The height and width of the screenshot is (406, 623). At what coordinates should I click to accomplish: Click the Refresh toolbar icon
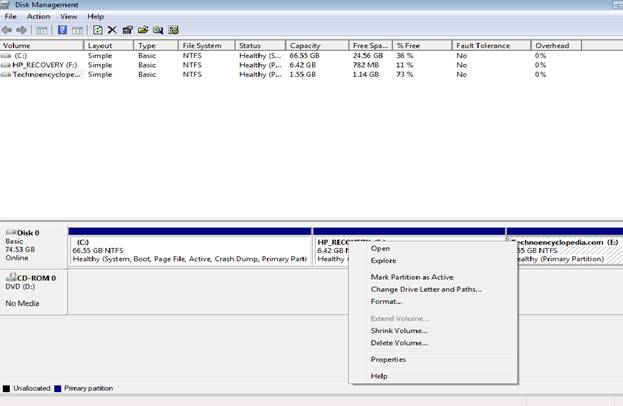[98, 30]
